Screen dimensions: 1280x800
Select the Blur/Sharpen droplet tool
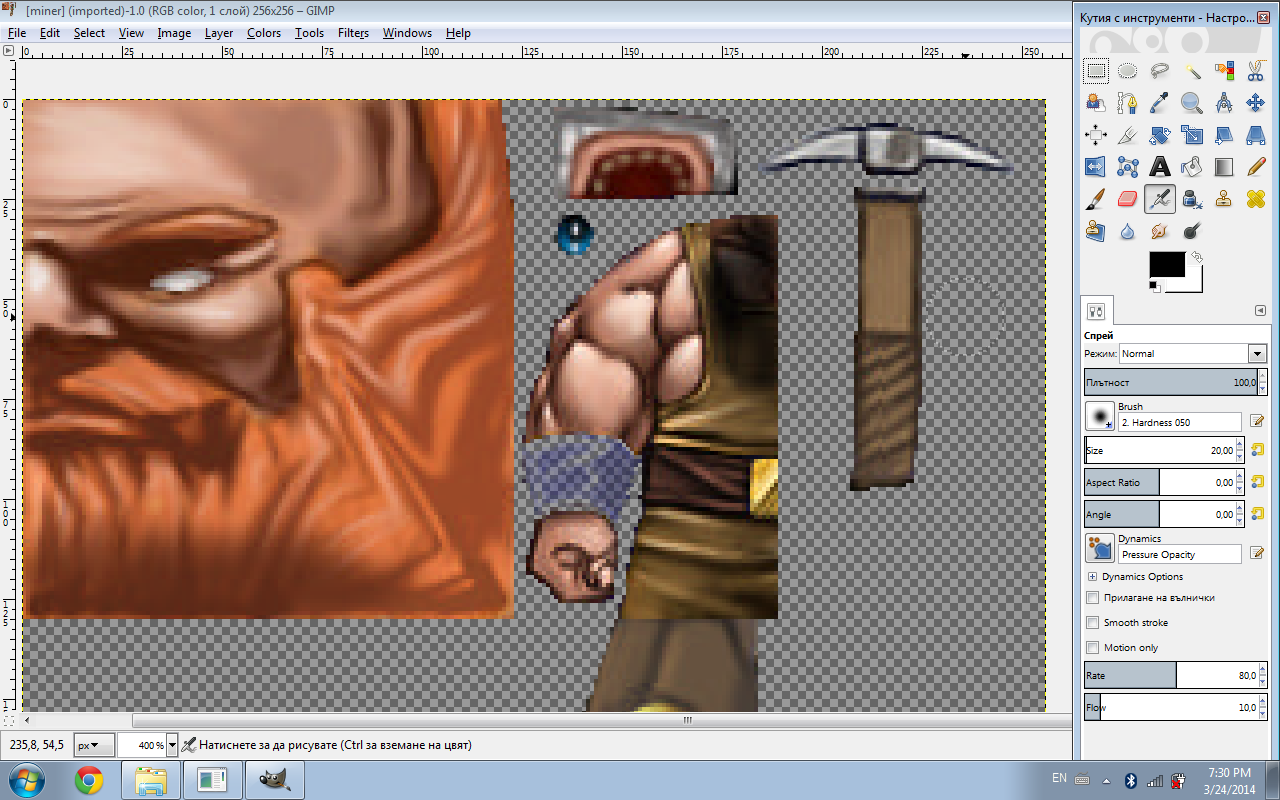[x=1128, y=231]
